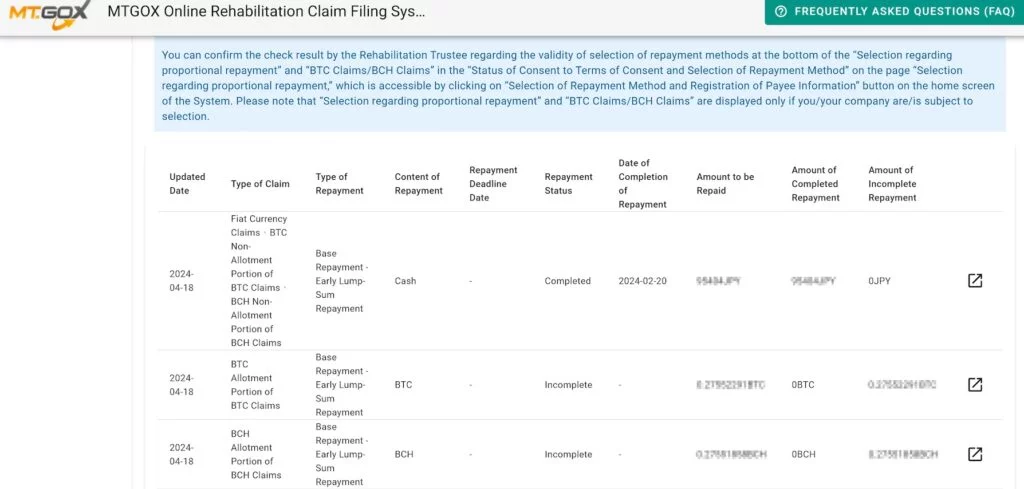Click the Updated Date column header

(187, 184)
